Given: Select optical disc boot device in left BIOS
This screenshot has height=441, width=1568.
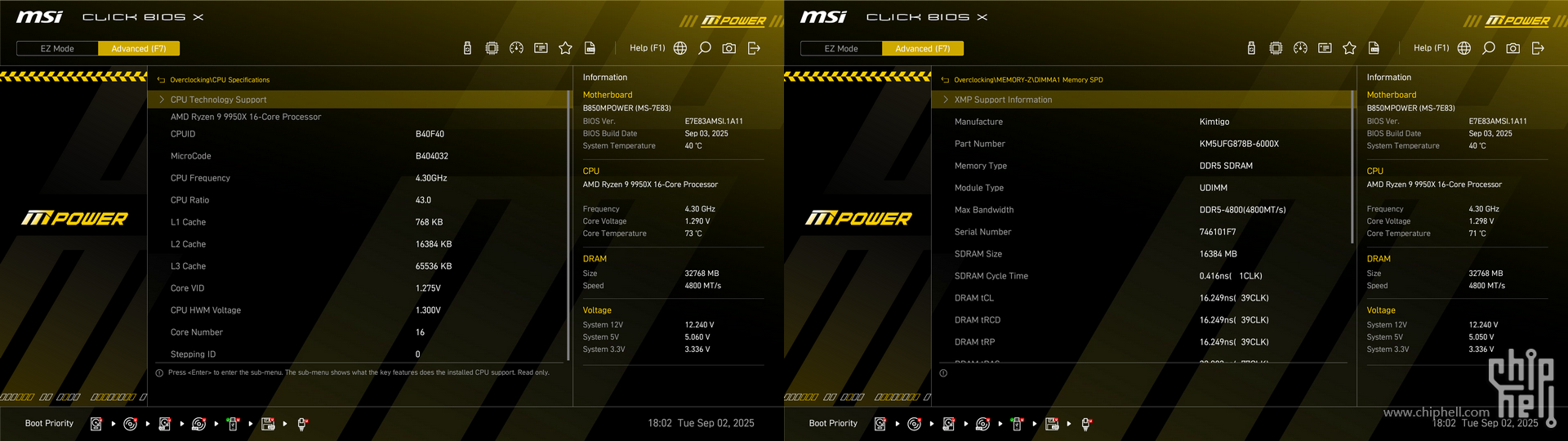Looking at the screenshot, I should pos(130,424).
